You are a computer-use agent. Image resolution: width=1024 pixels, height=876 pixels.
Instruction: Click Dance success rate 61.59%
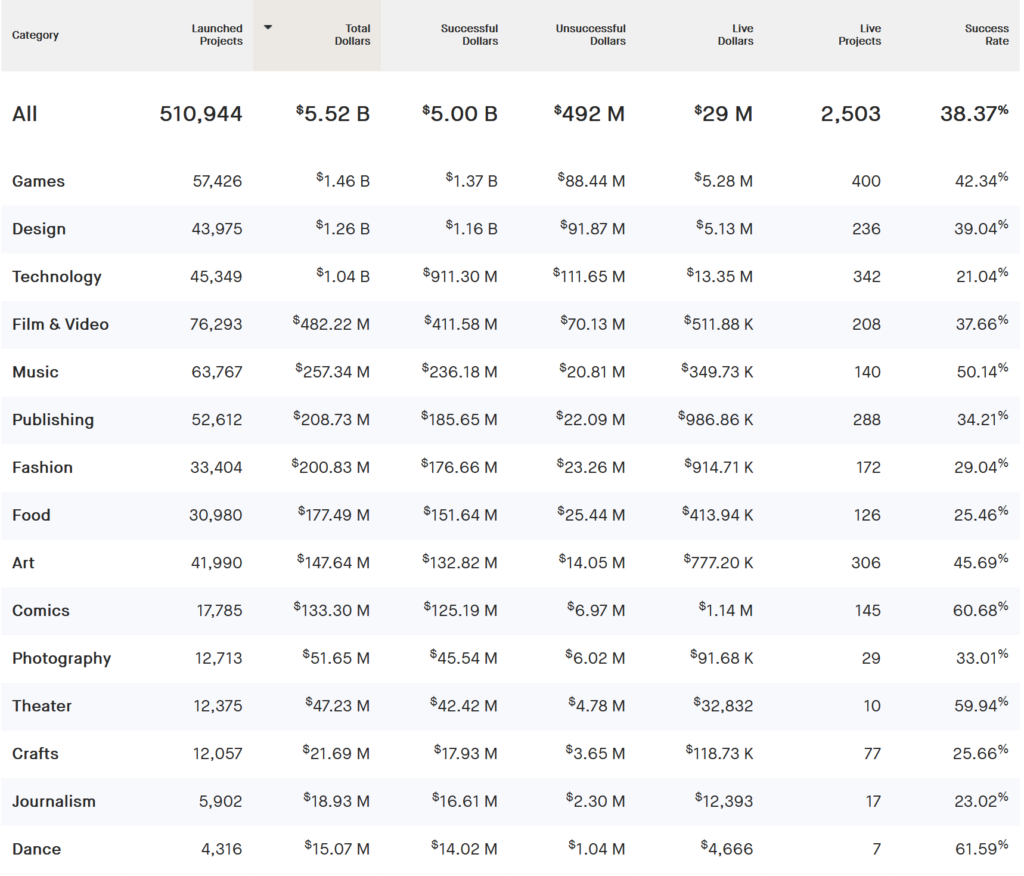click(x=982, y=849)
